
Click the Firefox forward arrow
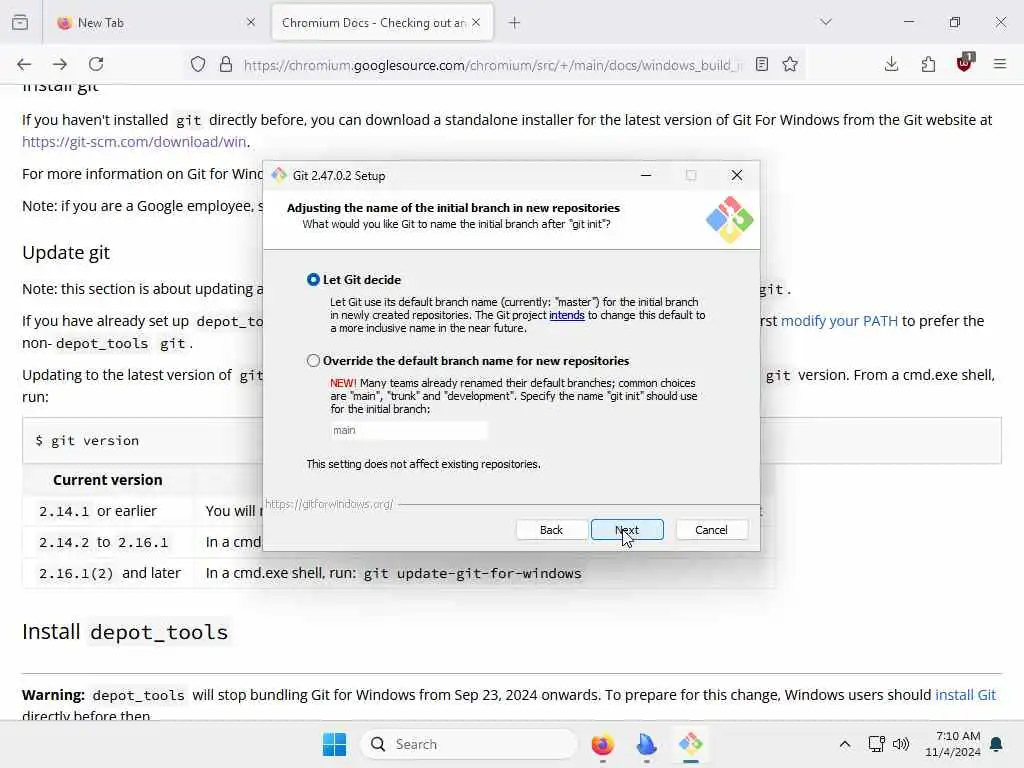[60, 64]
